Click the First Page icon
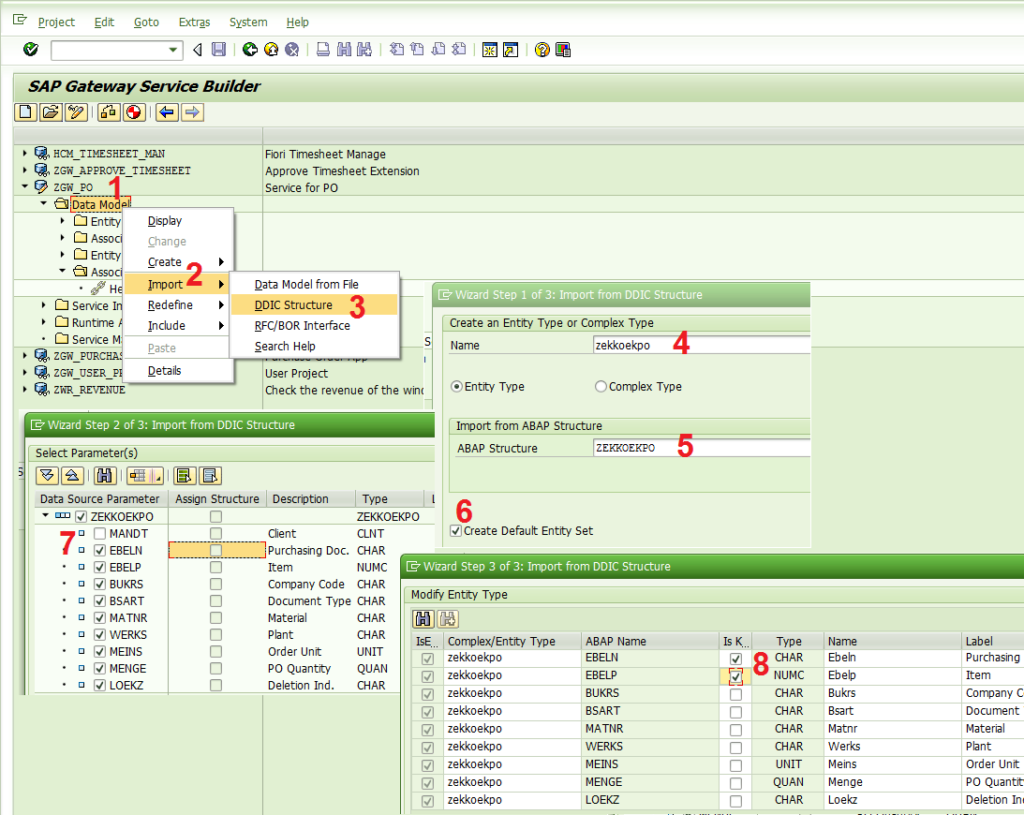 click(396, 49)
